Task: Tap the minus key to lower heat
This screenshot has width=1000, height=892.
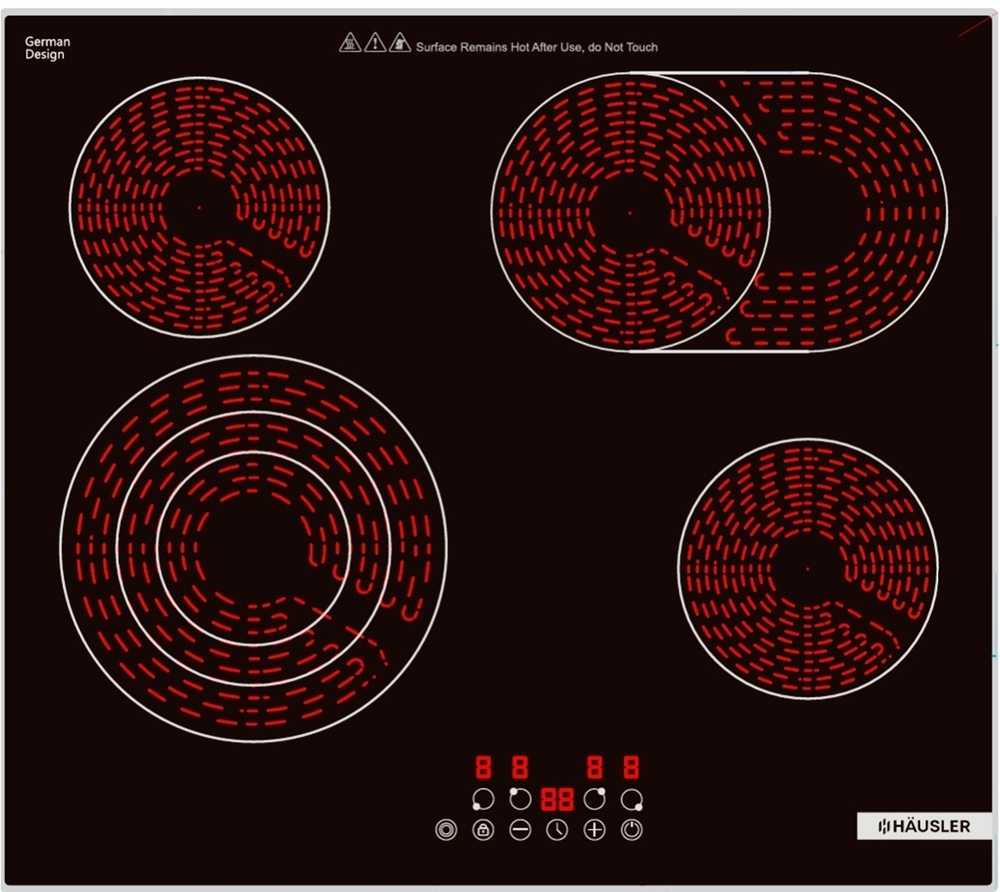Action: 520,830
